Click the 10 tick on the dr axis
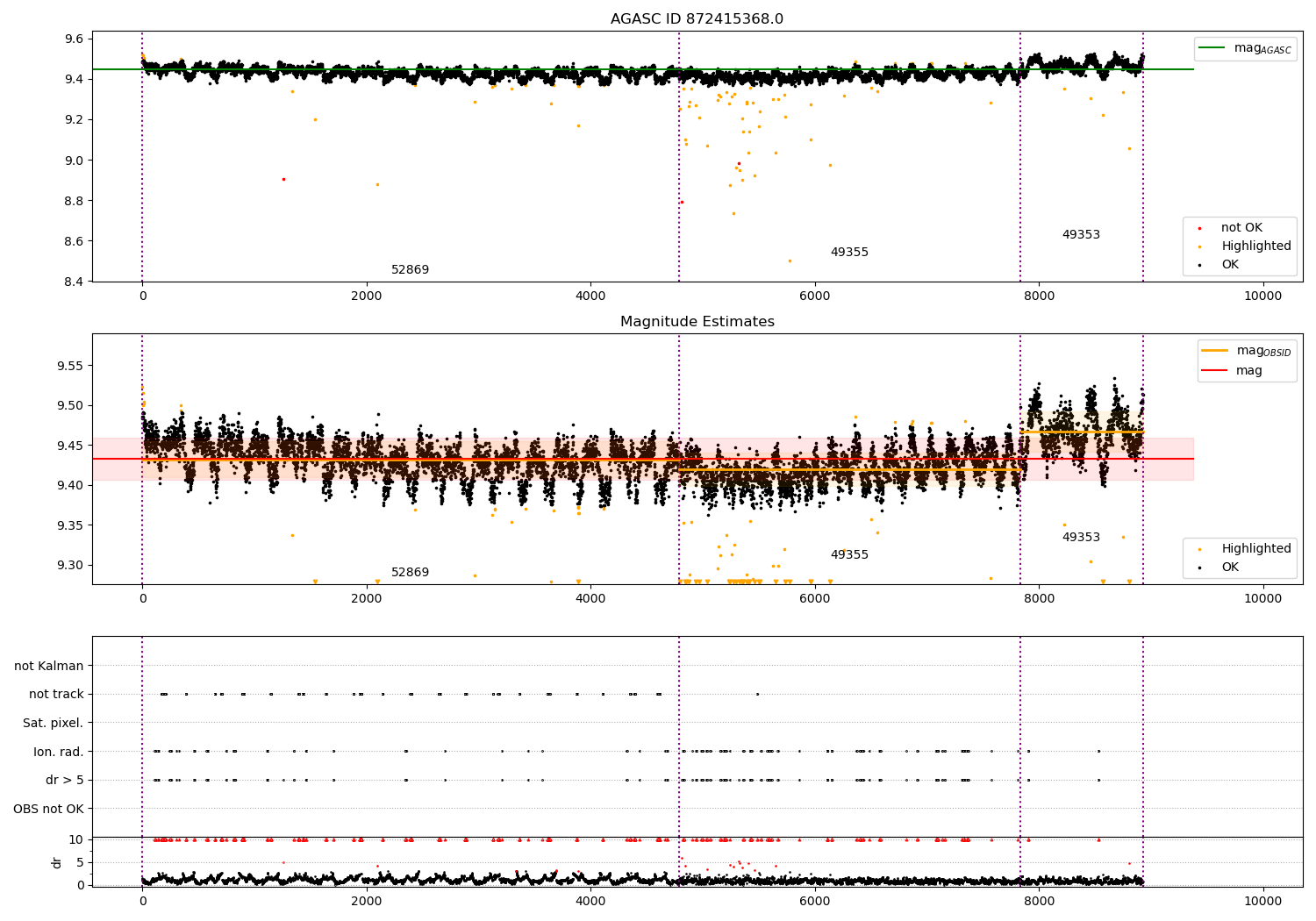Screen dimensions: 1316x921 click(x=76, y=839)
